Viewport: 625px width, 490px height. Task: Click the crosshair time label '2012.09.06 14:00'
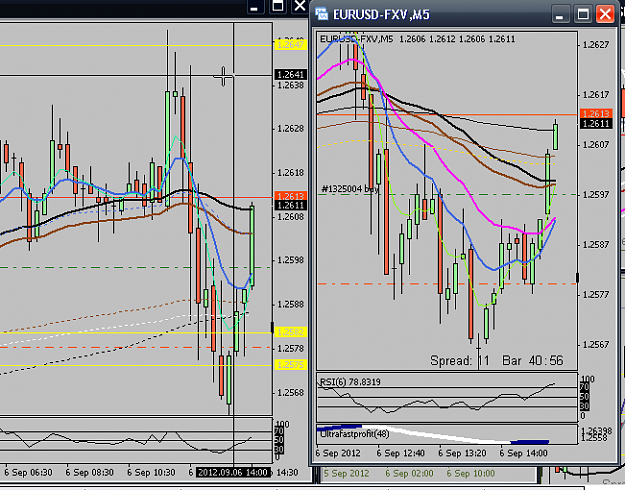tap(233, 472)
